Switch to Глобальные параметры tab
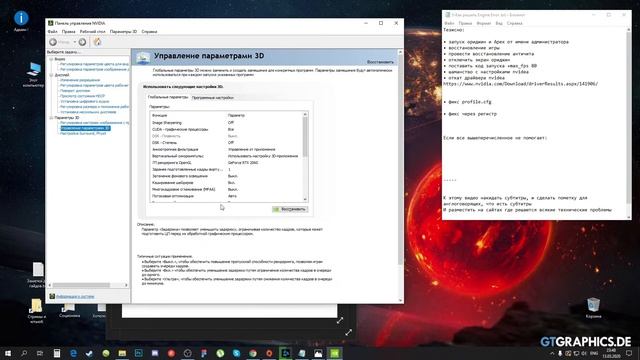Image resolution: width=640 pixels, height=360 pixels. (x=168, y=97)
